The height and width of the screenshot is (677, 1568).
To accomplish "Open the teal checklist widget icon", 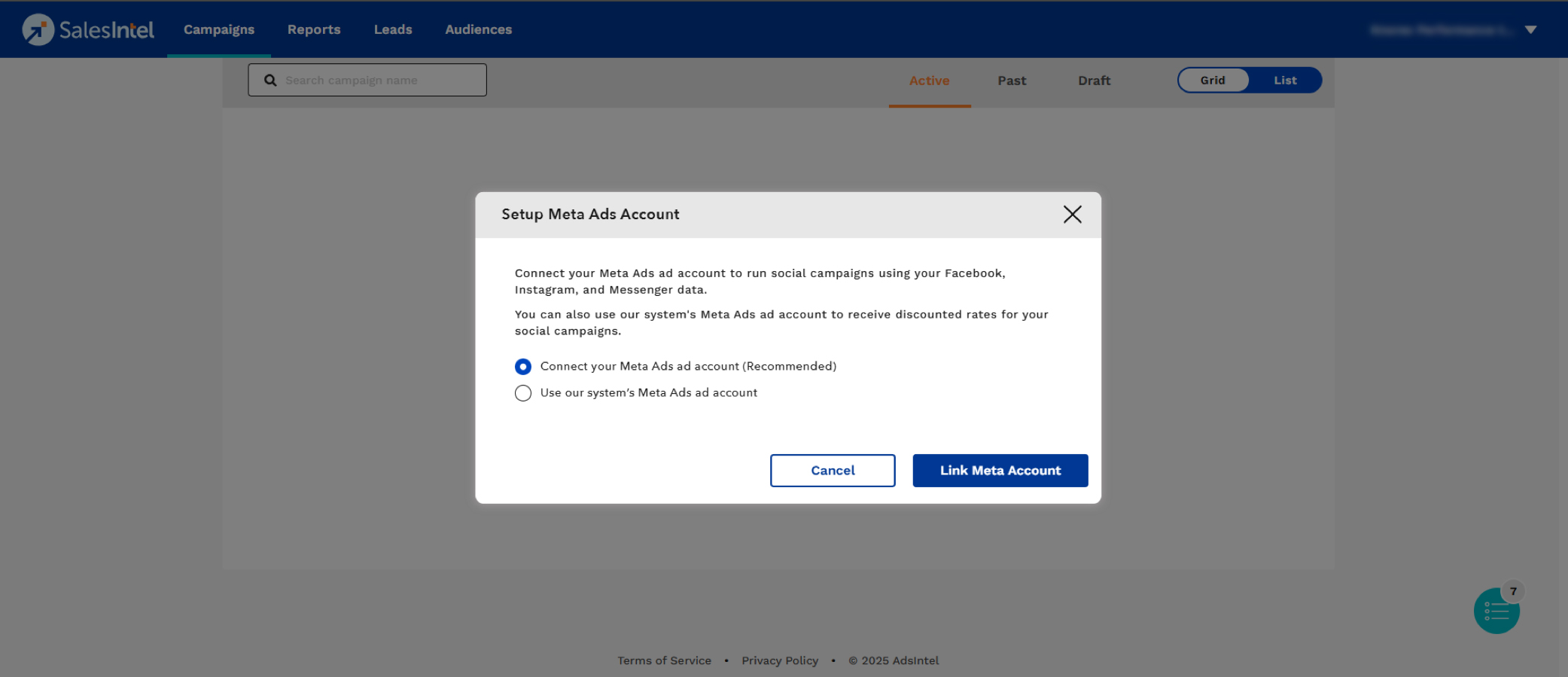I will click(x=1496, y=612).
